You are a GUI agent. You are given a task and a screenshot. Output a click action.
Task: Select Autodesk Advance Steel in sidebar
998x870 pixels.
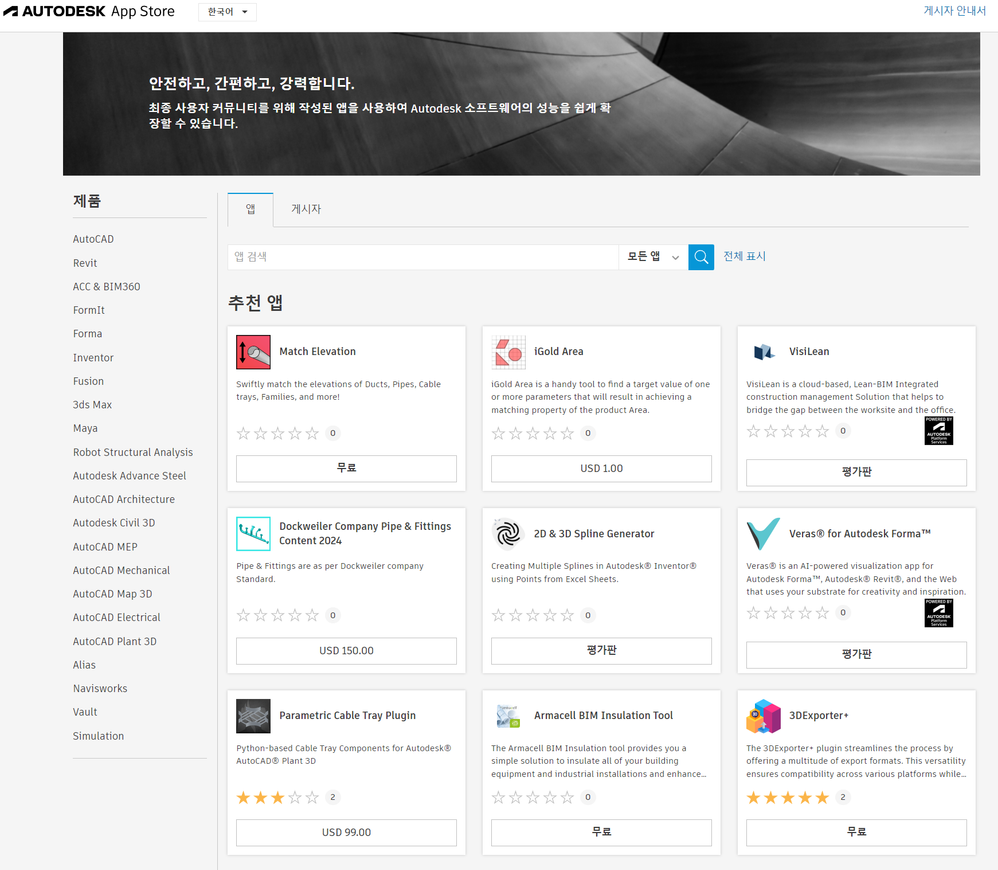[129, 475]
